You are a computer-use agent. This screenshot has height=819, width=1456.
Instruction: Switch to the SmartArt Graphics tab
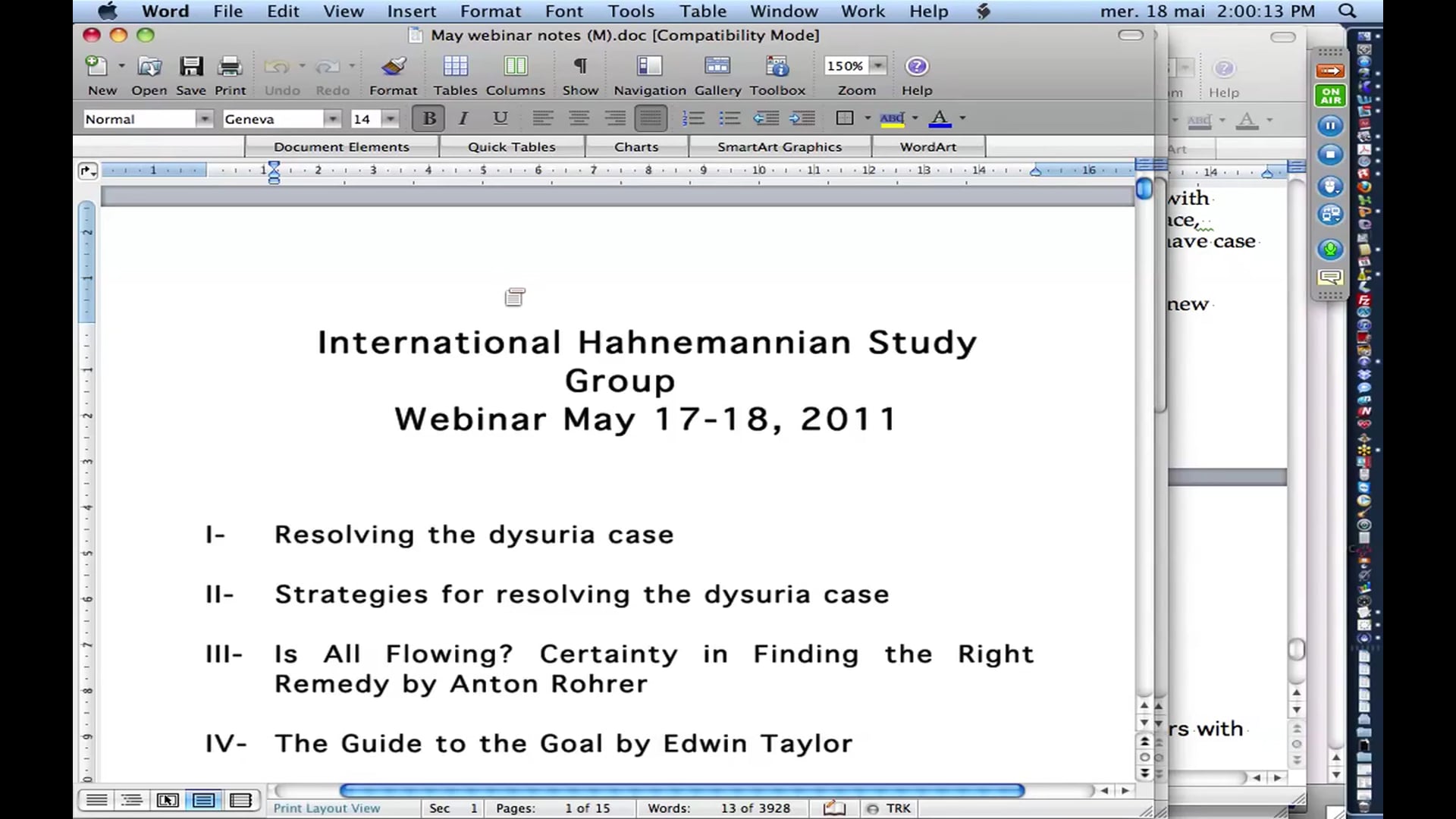point(779,146)
